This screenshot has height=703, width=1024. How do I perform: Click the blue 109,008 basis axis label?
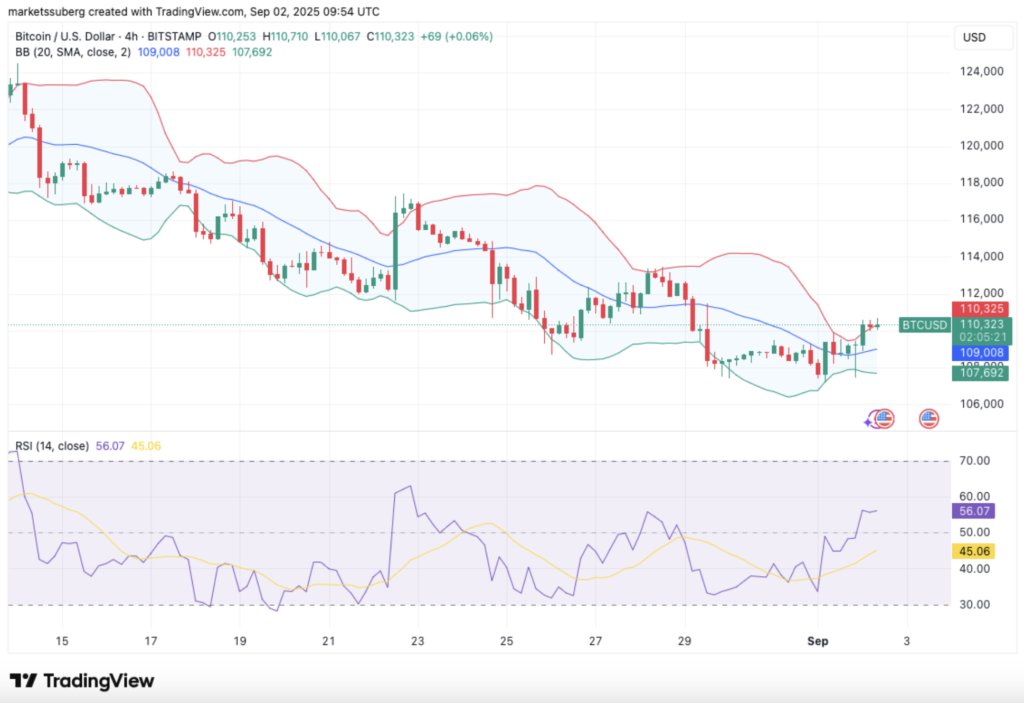coord(981,353)
